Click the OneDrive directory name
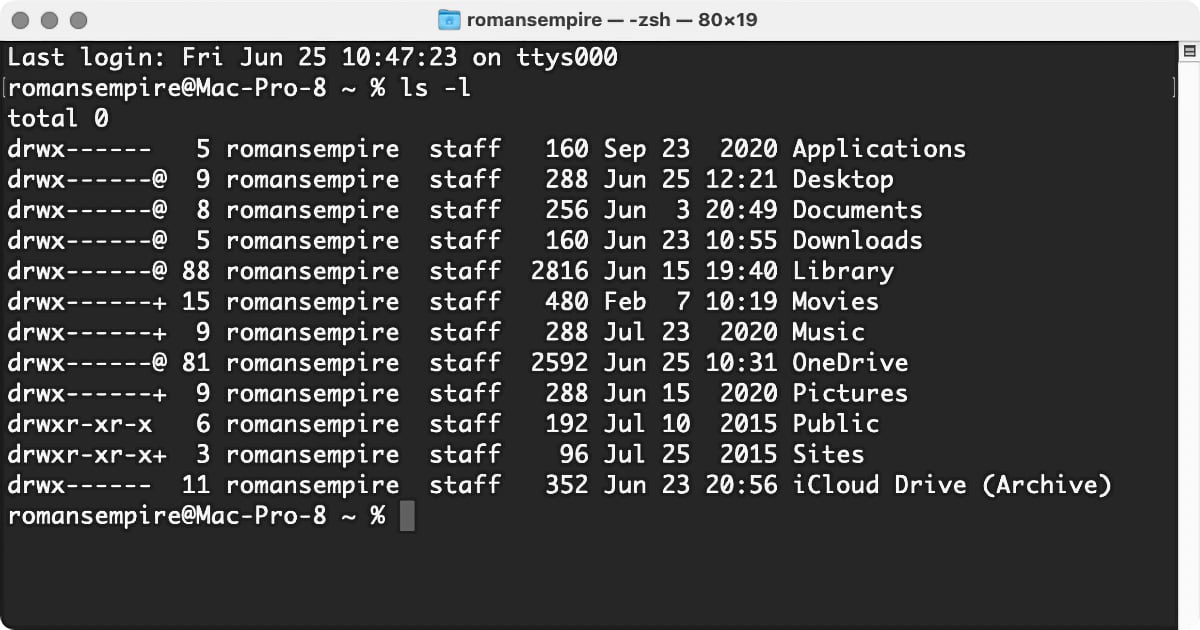 (x=850, y=363)
